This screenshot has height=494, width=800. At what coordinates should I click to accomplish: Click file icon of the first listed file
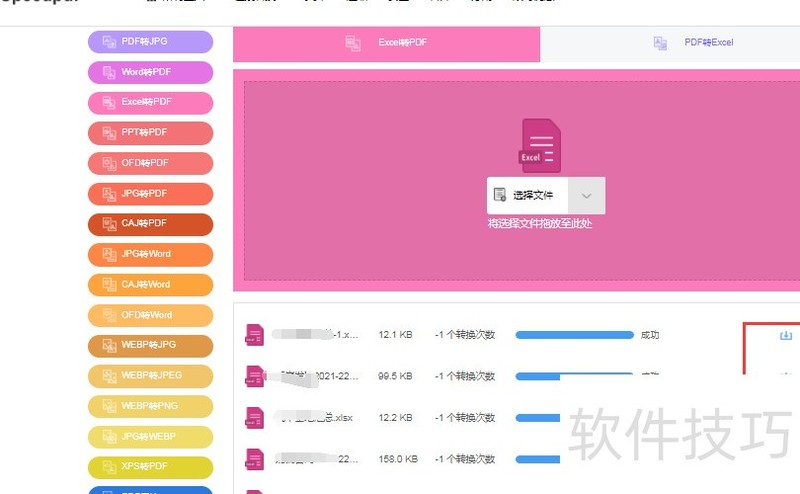point(254,335)
